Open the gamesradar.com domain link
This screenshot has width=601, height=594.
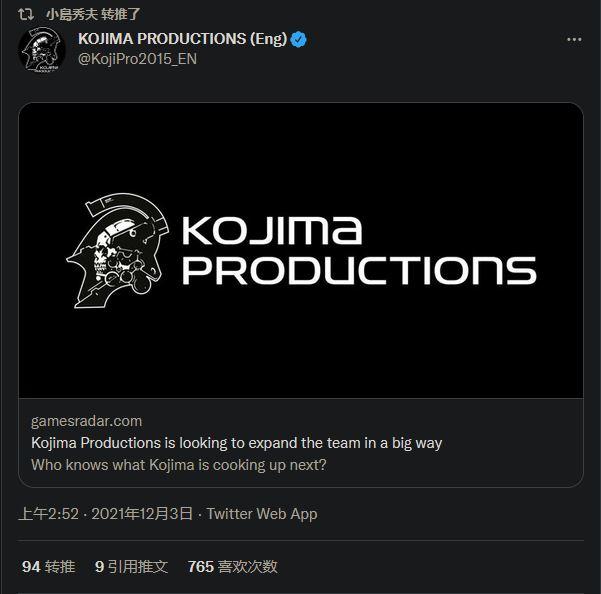[86, 420]
